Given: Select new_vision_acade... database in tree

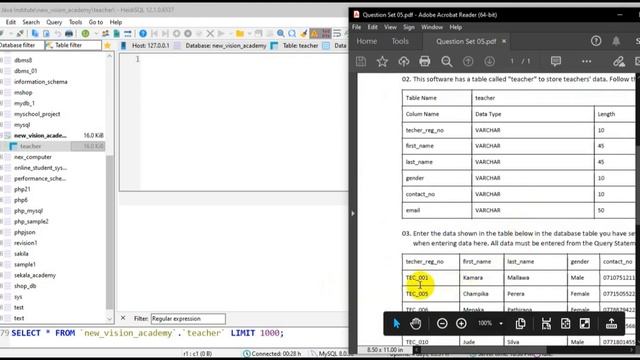Looking at the screenshot, I should click(x=40, y=135).
